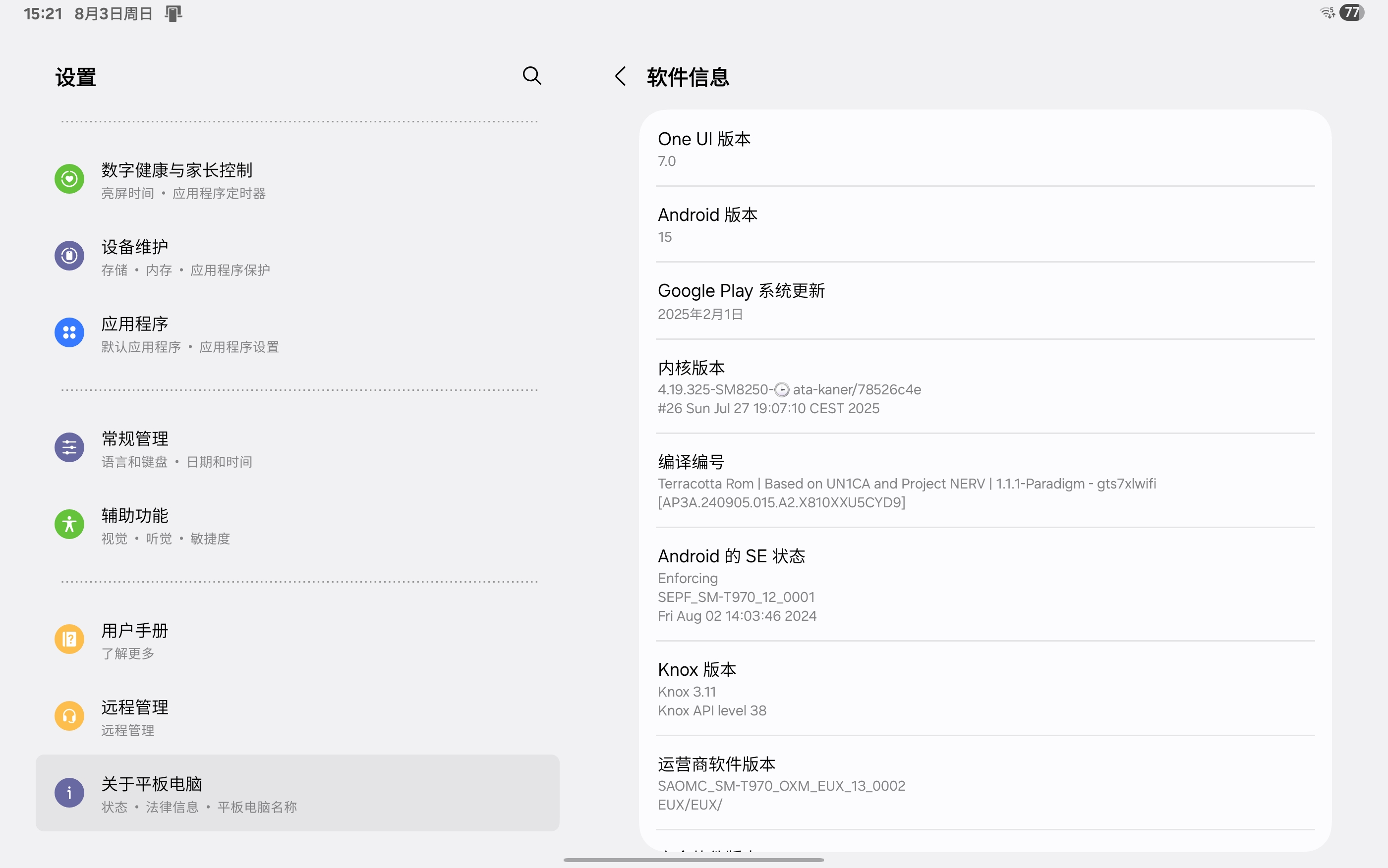Tap the text #26 Sun Jul 27 19:07:10 CEST 2025
The width and height of the screenshot is (1388, 868).
point(768,408)
